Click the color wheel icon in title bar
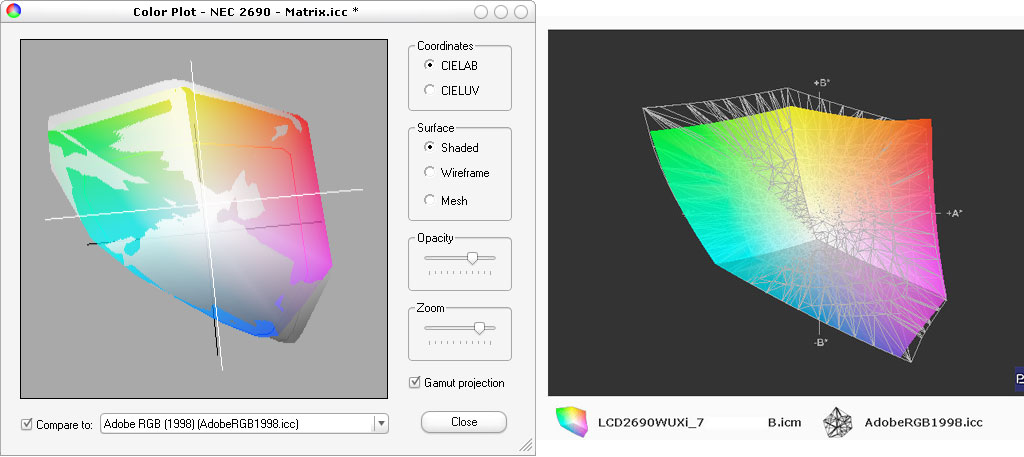 pos(12,12)
